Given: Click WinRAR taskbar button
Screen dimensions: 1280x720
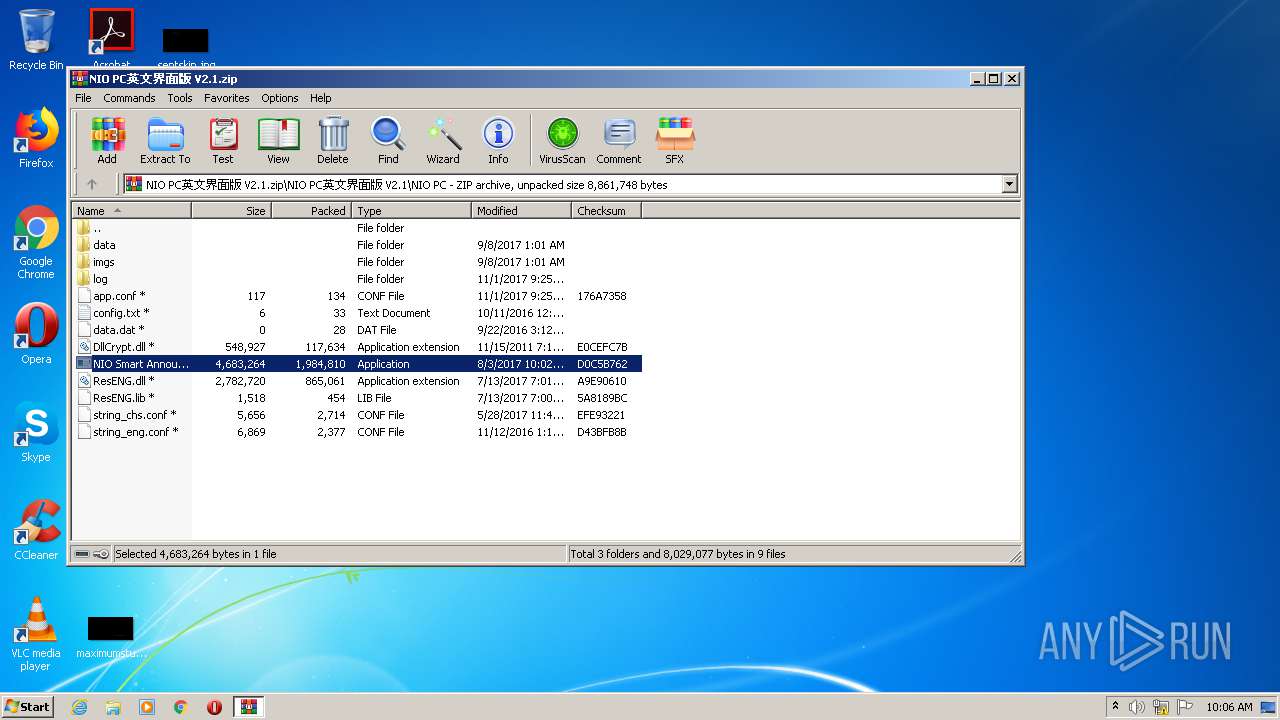Looking at the screenshot, I should (249, 707).
